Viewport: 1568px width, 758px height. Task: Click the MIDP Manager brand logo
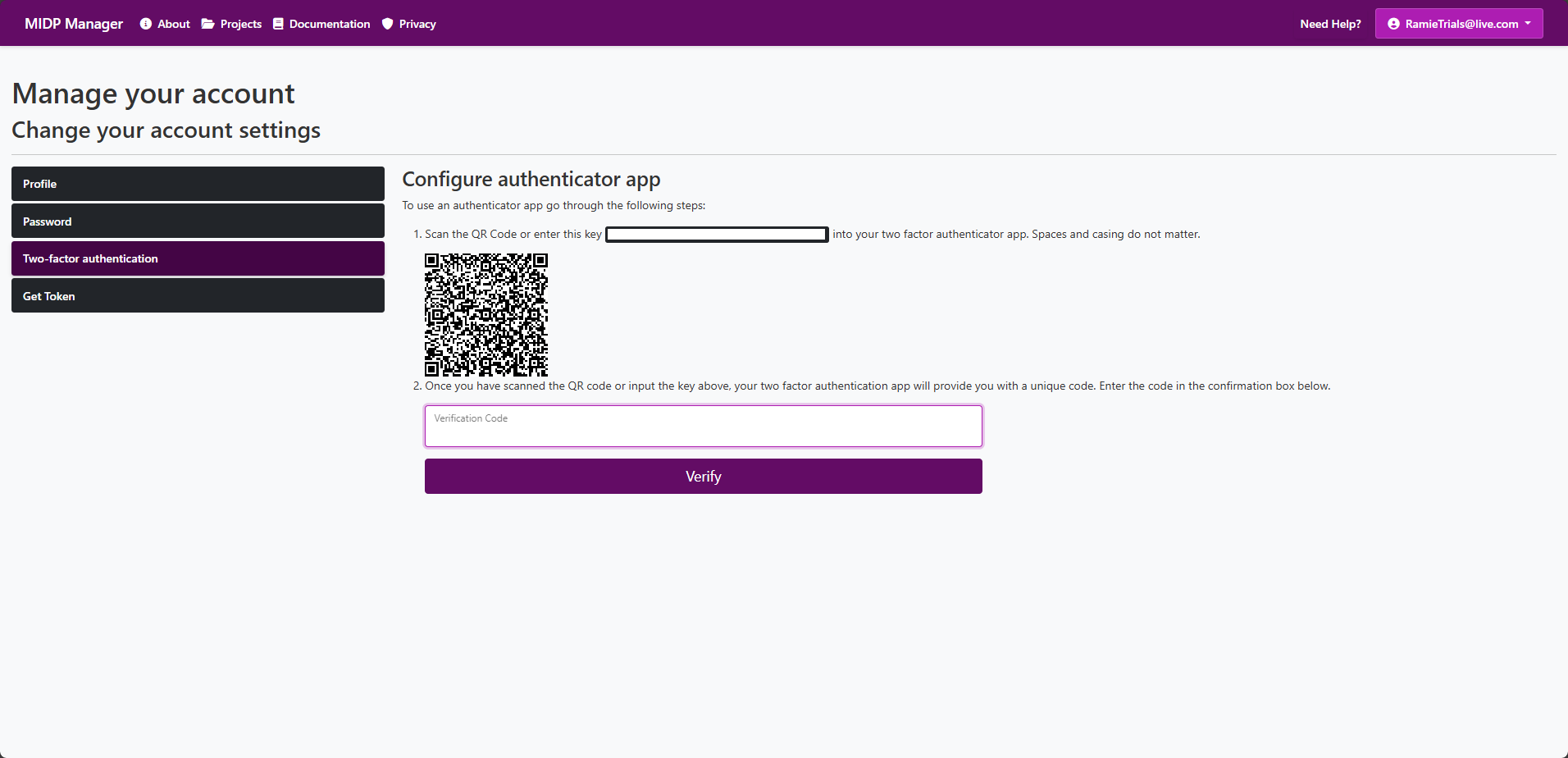coord(74,24)
